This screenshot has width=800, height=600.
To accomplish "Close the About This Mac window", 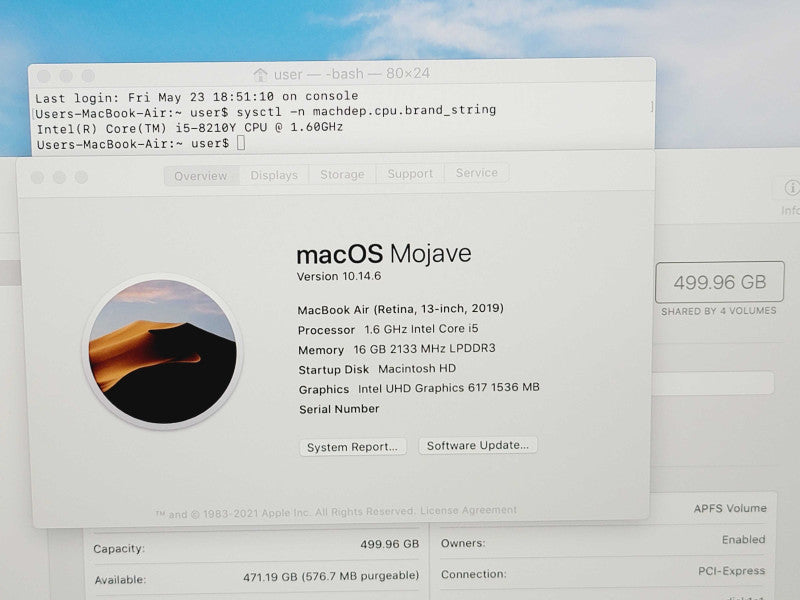I will click(37, 178).
